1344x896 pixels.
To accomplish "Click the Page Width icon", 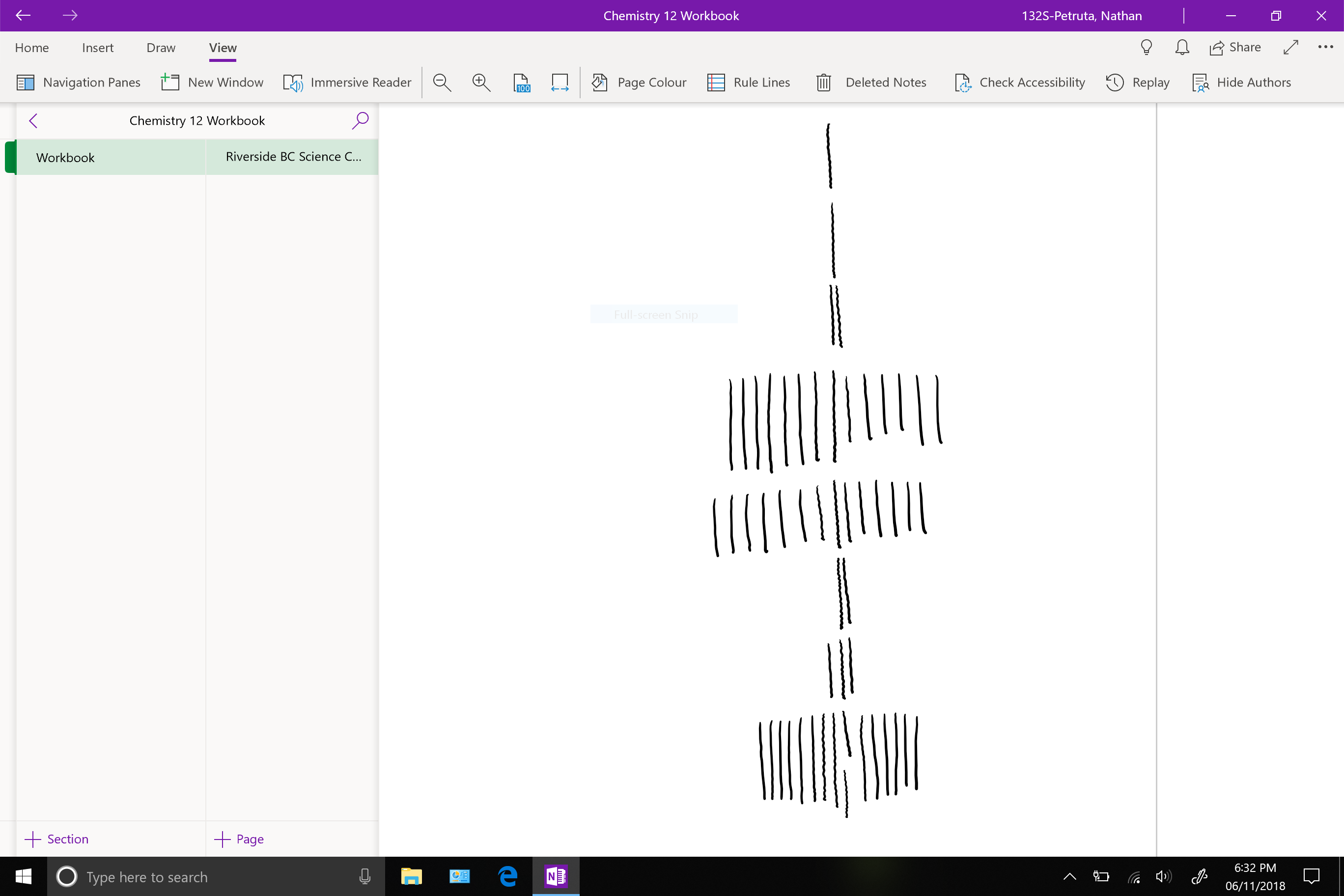I will [560, 83].
